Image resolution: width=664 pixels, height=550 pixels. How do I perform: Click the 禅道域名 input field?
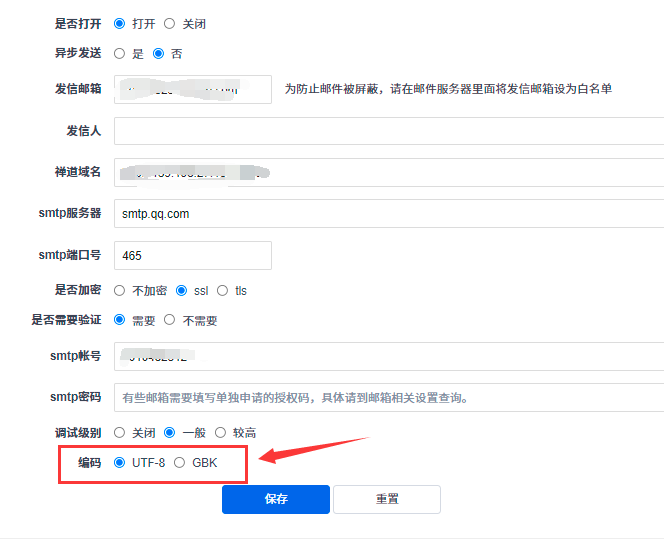(389, 172)
